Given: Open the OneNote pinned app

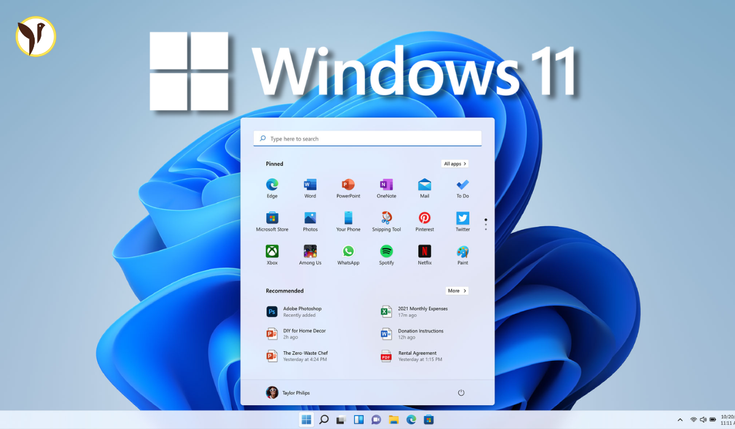Looking at the screenshot, I should 386,188.
